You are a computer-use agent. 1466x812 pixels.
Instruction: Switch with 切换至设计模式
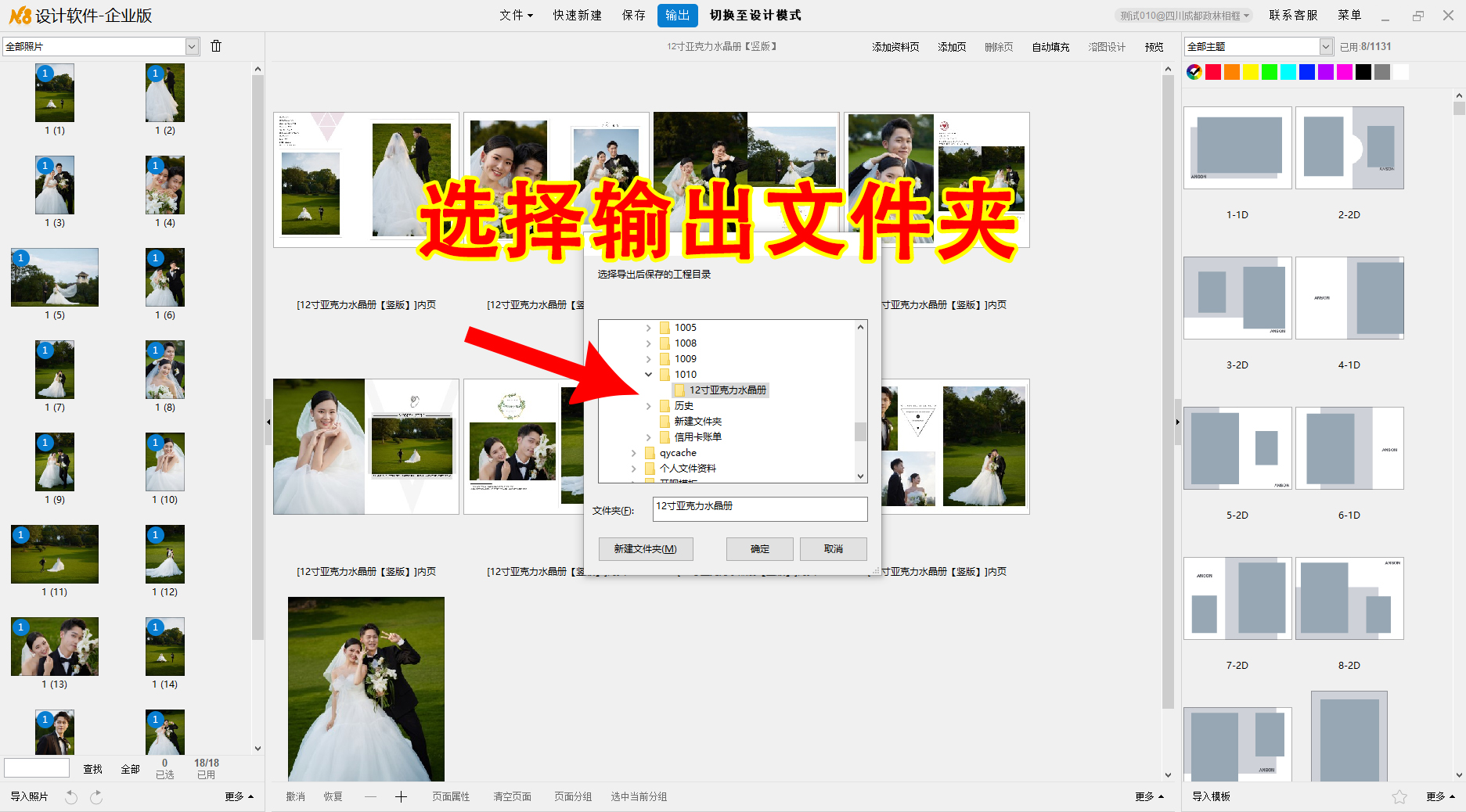[755, 16]
